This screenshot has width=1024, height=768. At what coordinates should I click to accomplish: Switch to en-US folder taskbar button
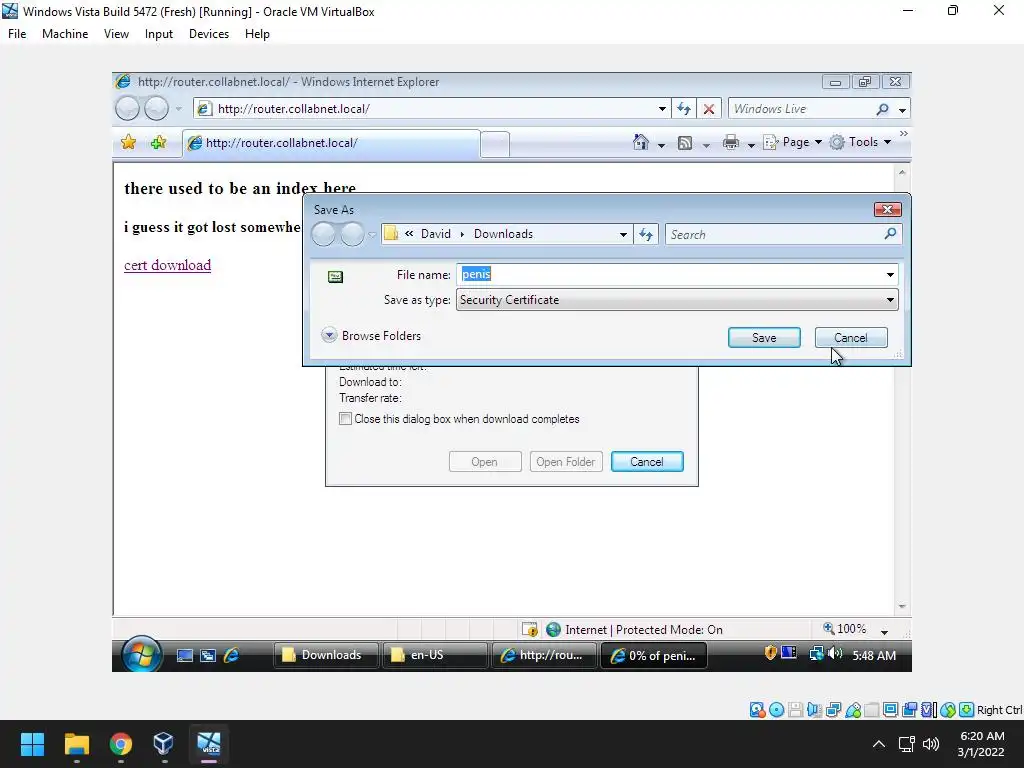click(435, 655)
